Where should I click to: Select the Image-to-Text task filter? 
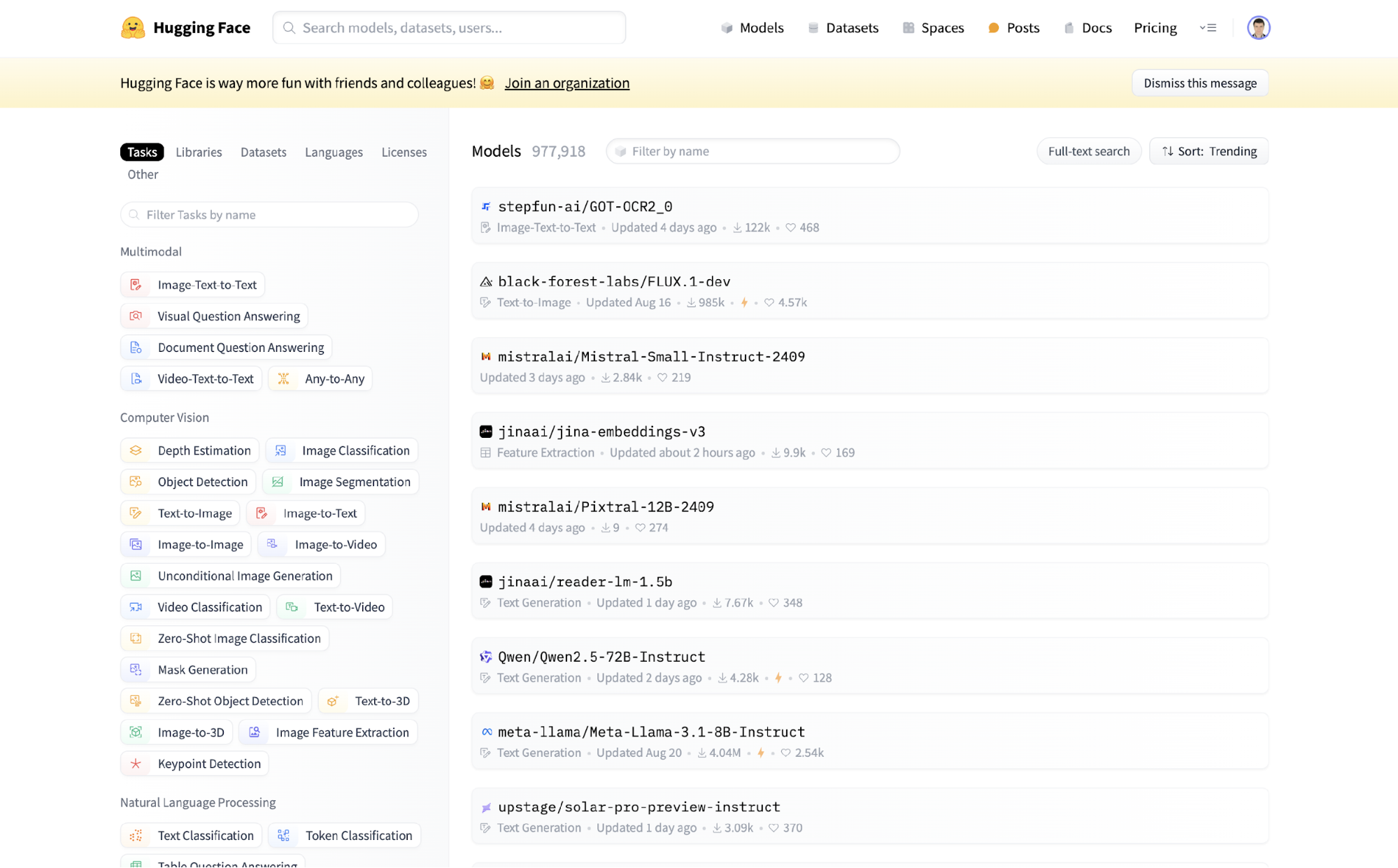pos(306,513)
